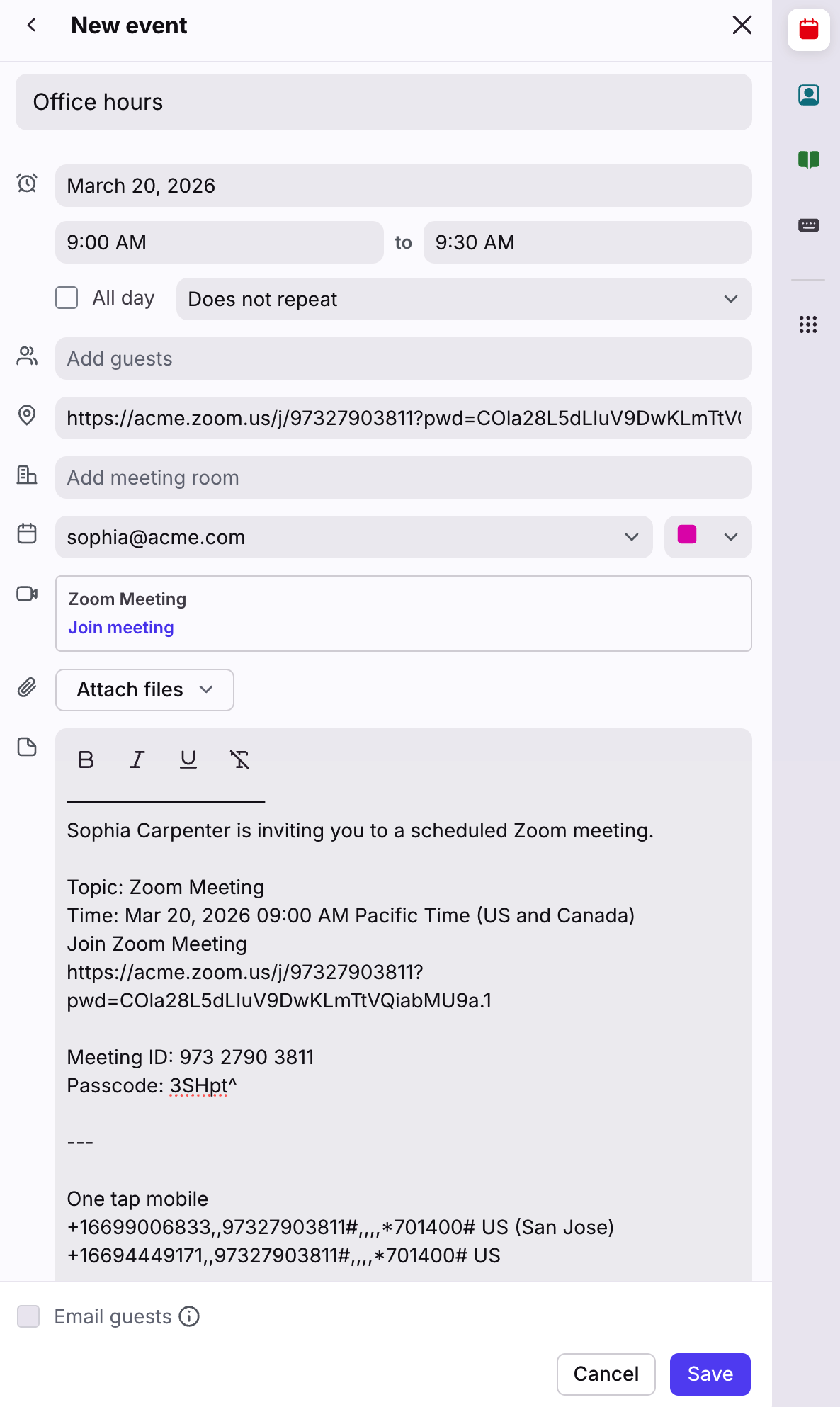Cancel the event creation

click(606, 1374)
